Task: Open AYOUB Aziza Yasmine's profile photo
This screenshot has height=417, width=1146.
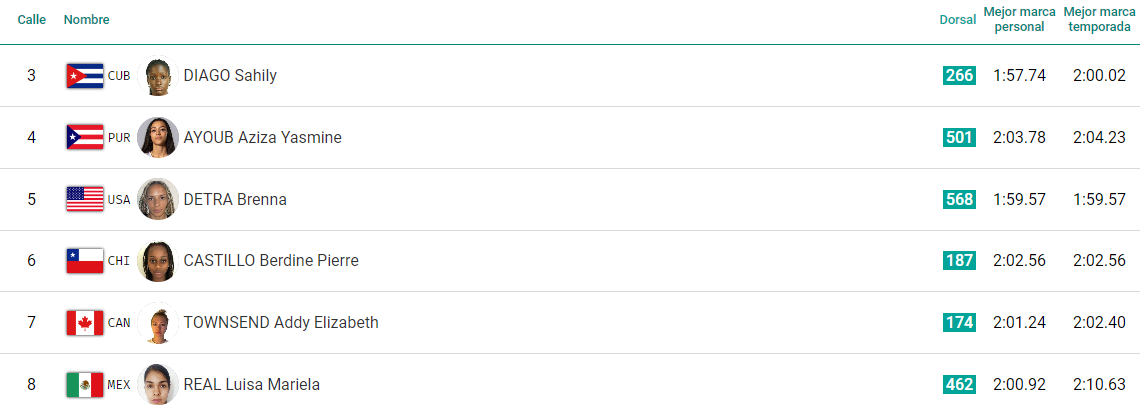Action: click(x=158, y=137)
